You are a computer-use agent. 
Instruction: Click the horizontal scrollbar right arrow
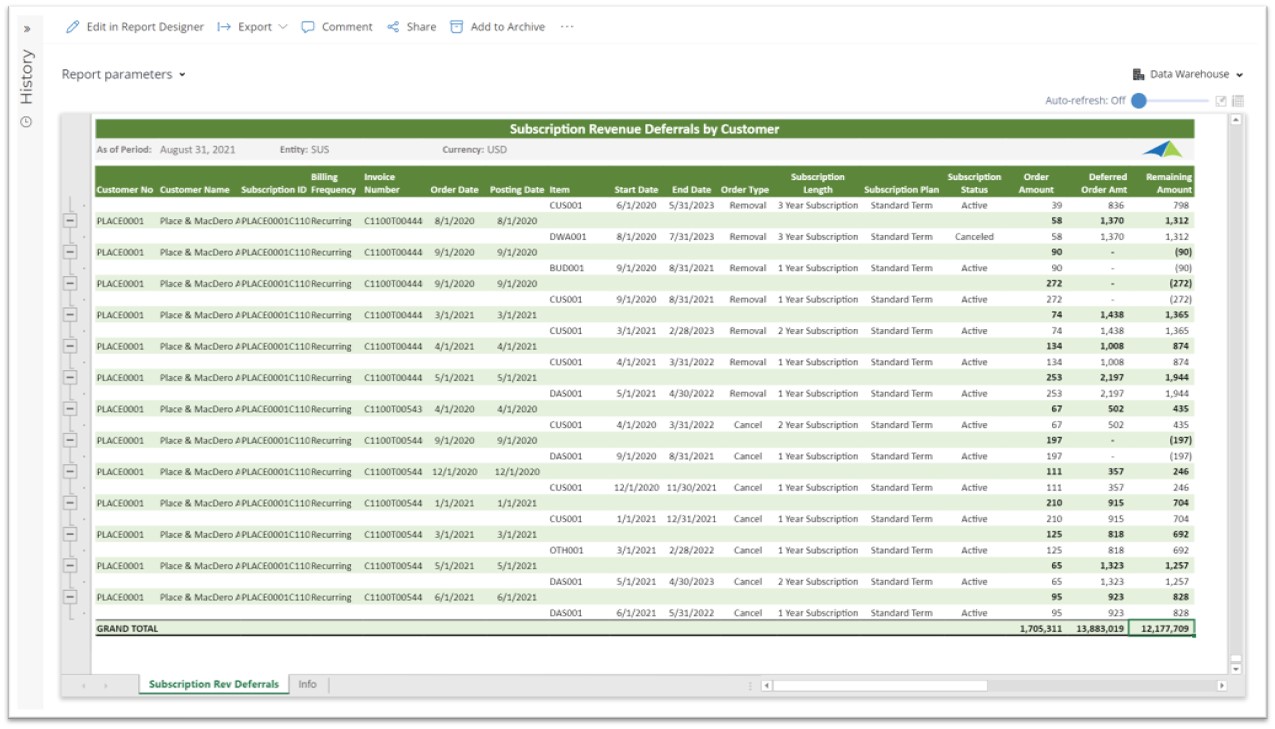1221,686
